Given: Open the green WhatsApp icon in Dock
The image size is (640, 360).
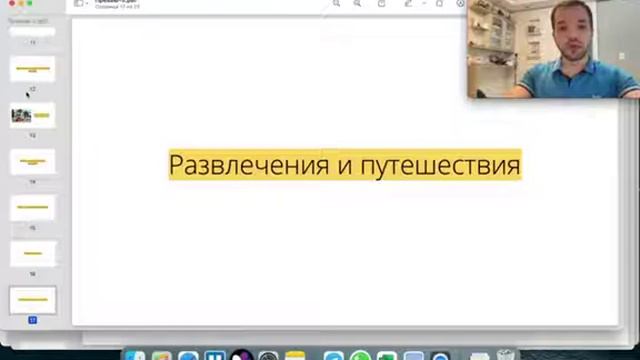Looking at the screenshot, I should pyautogui.click(x=360, y=355).
